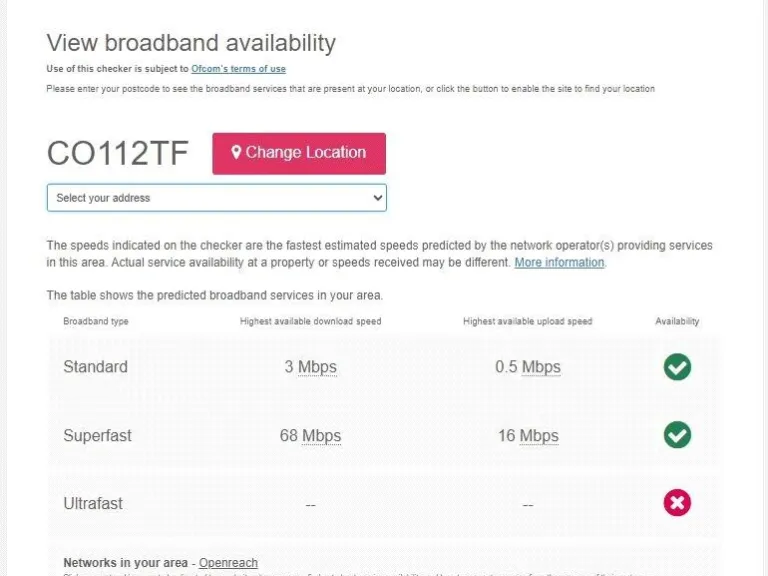Click the green Standard availability checkmark
The image size is (768, 576).
point(677,367)
